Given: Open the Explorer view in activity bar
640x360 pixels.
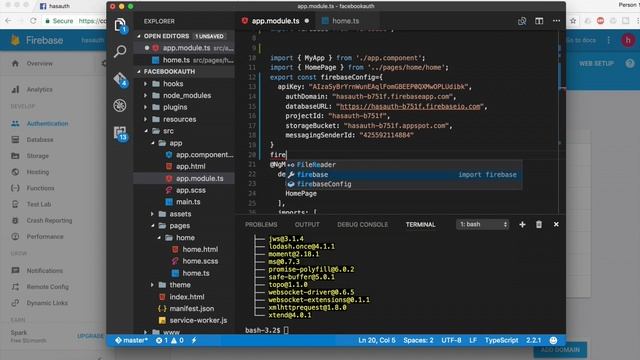Looking at the screenshot, I should 120,26.
